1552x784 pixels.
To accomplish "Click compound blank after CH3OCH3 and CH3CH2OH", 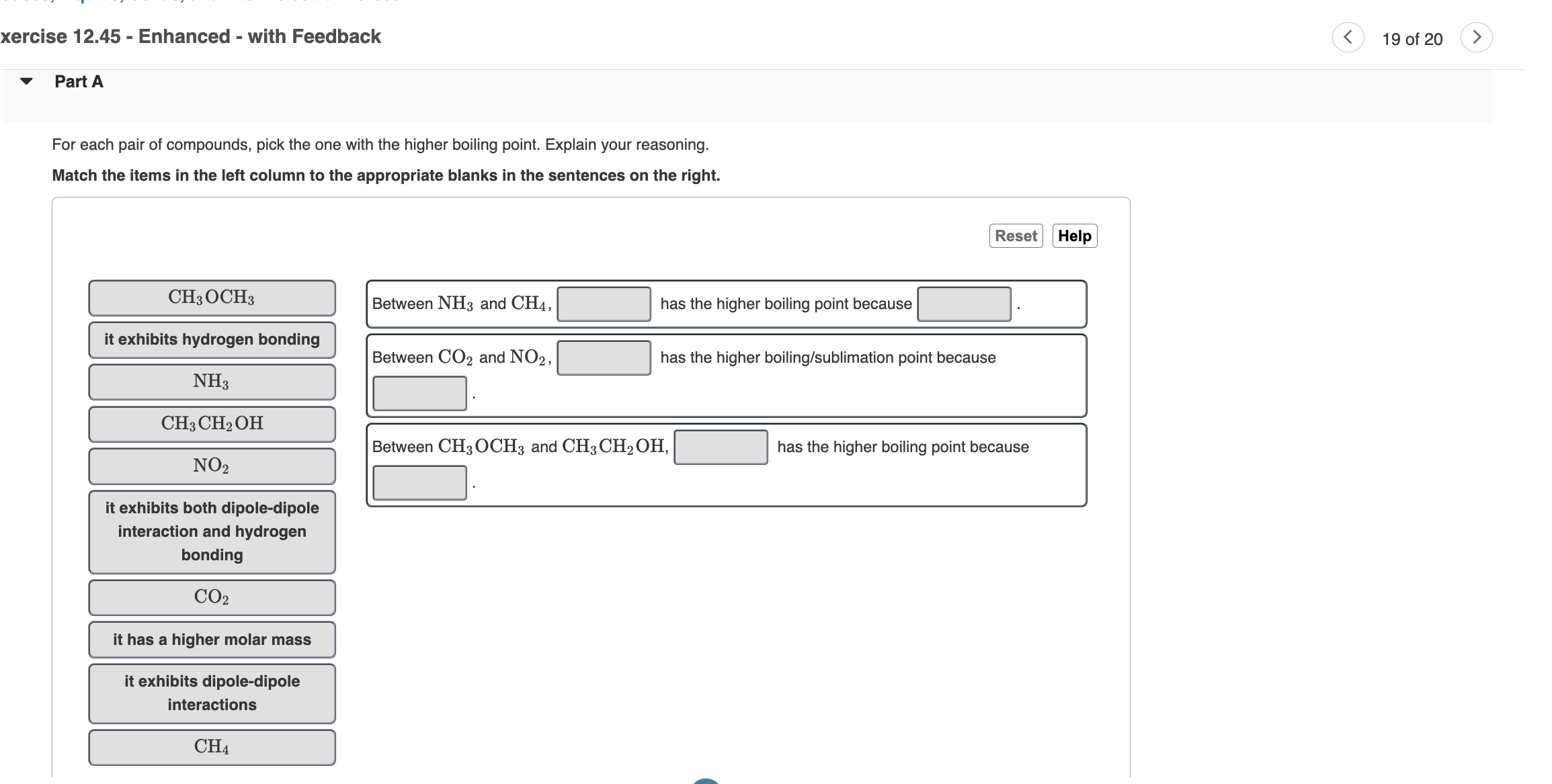I will click(x=721, y=447).
